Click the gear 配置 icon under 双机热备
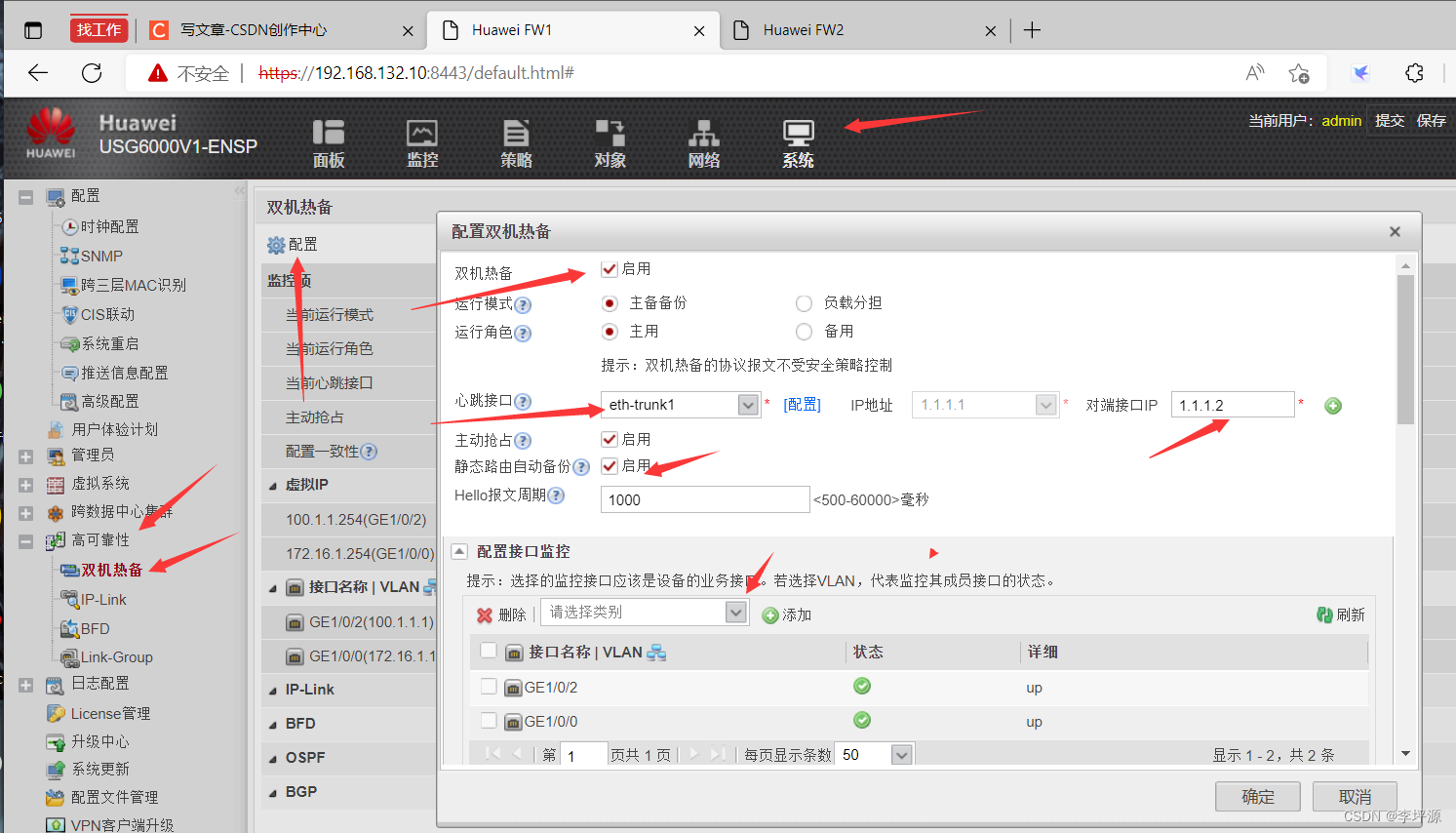This screenshot has height=833, width=1456. point(276,245)
